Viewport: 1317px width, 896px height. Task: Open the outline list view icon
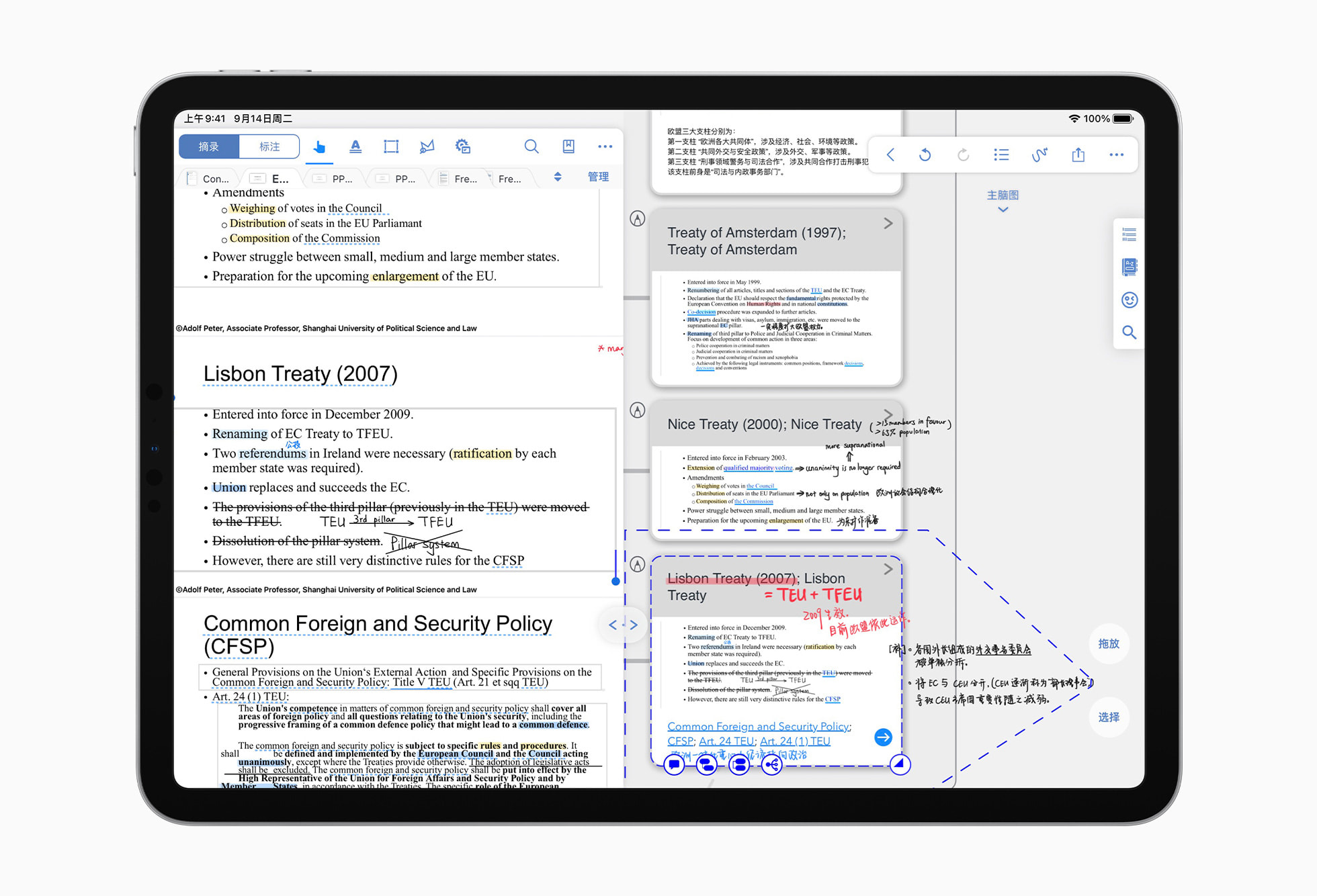1001,155
